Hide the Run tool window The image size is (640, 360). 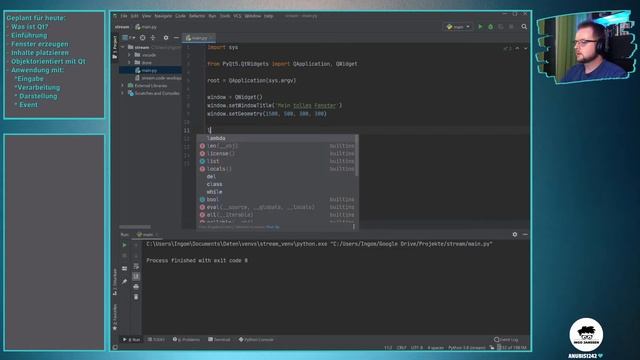(x=525, y=234)
